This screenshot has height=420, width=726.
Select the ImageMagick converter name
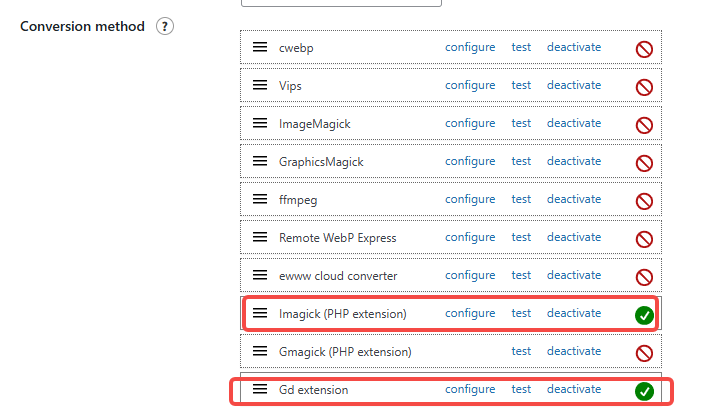[x=314, y=124]
